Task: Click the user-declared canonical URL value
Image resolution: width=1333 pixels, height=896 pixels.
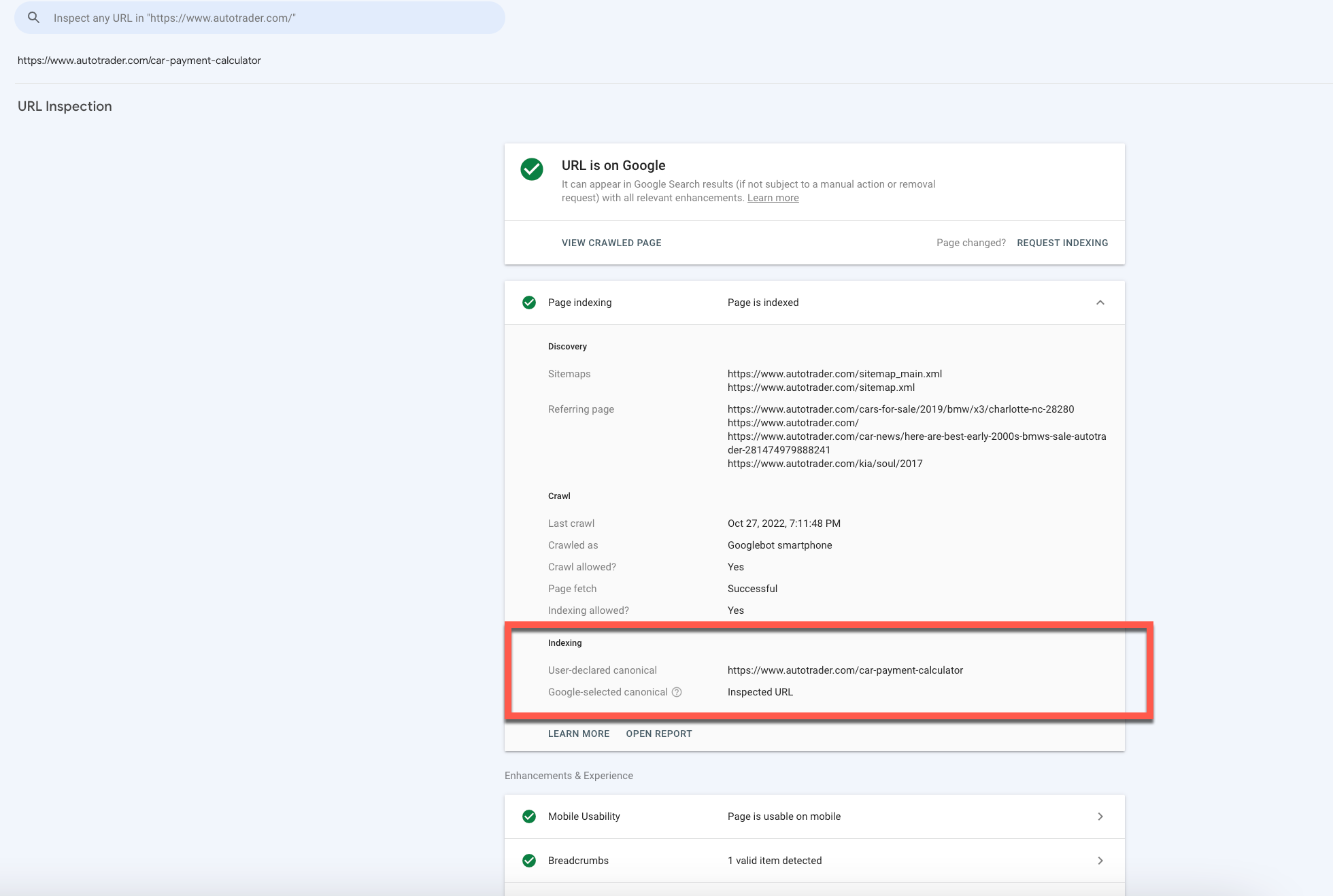Action: coord(845,670)
